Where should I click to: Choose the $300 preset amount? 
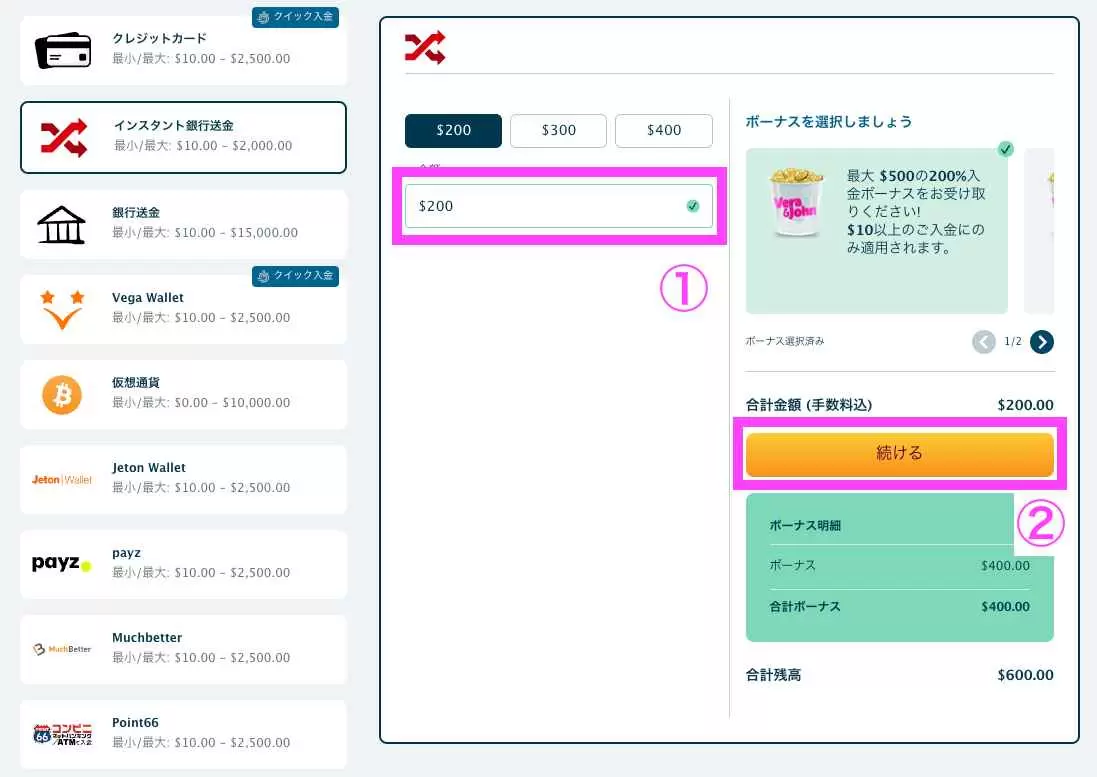[558, 130]
